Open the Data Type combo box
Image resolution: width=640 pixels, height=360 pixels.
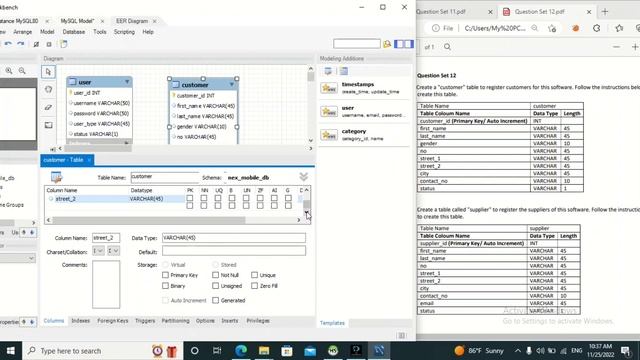tap(233, 238)
